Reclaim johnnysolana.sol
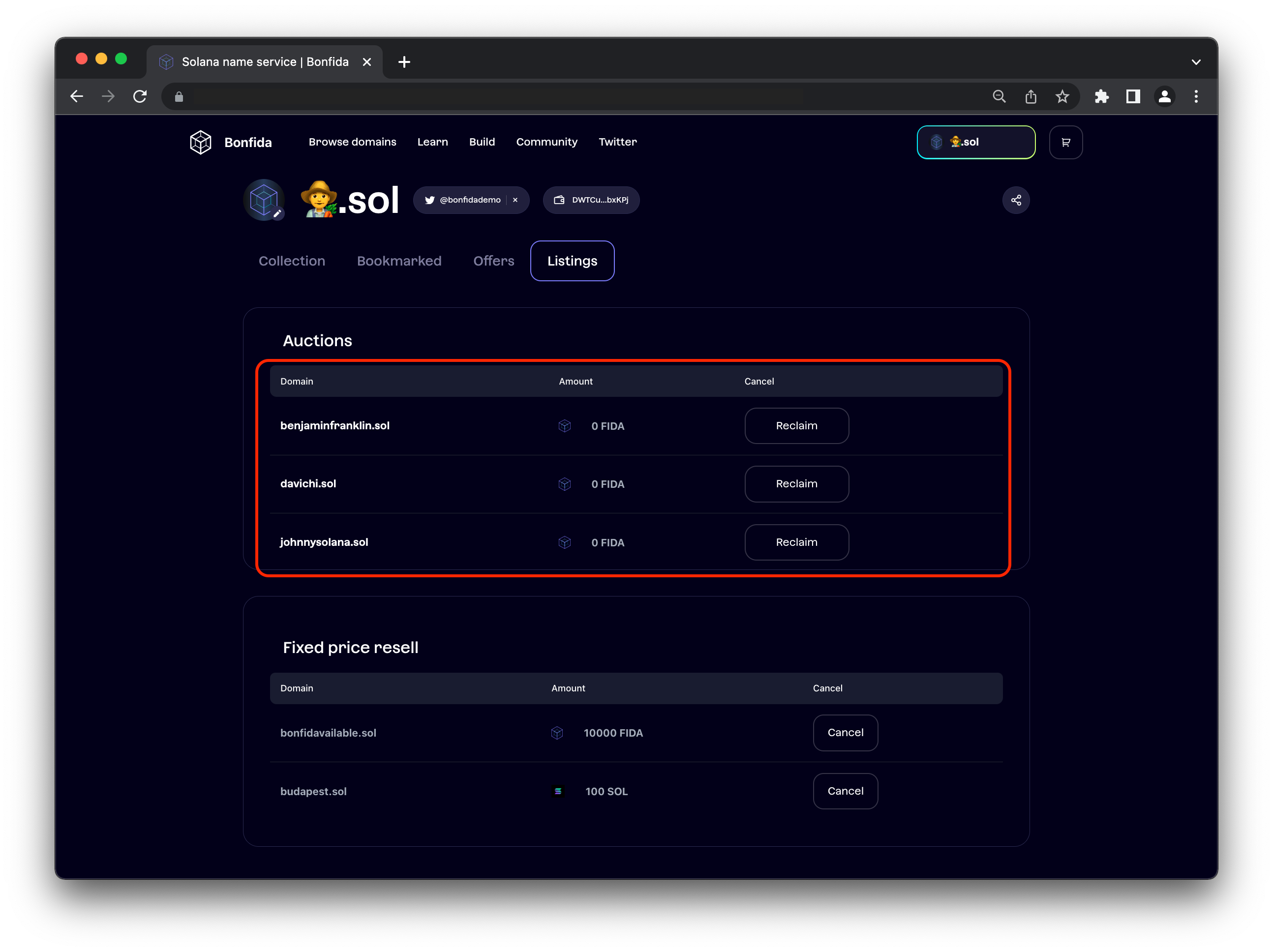1273x952 pixels. tap(796, 542)
